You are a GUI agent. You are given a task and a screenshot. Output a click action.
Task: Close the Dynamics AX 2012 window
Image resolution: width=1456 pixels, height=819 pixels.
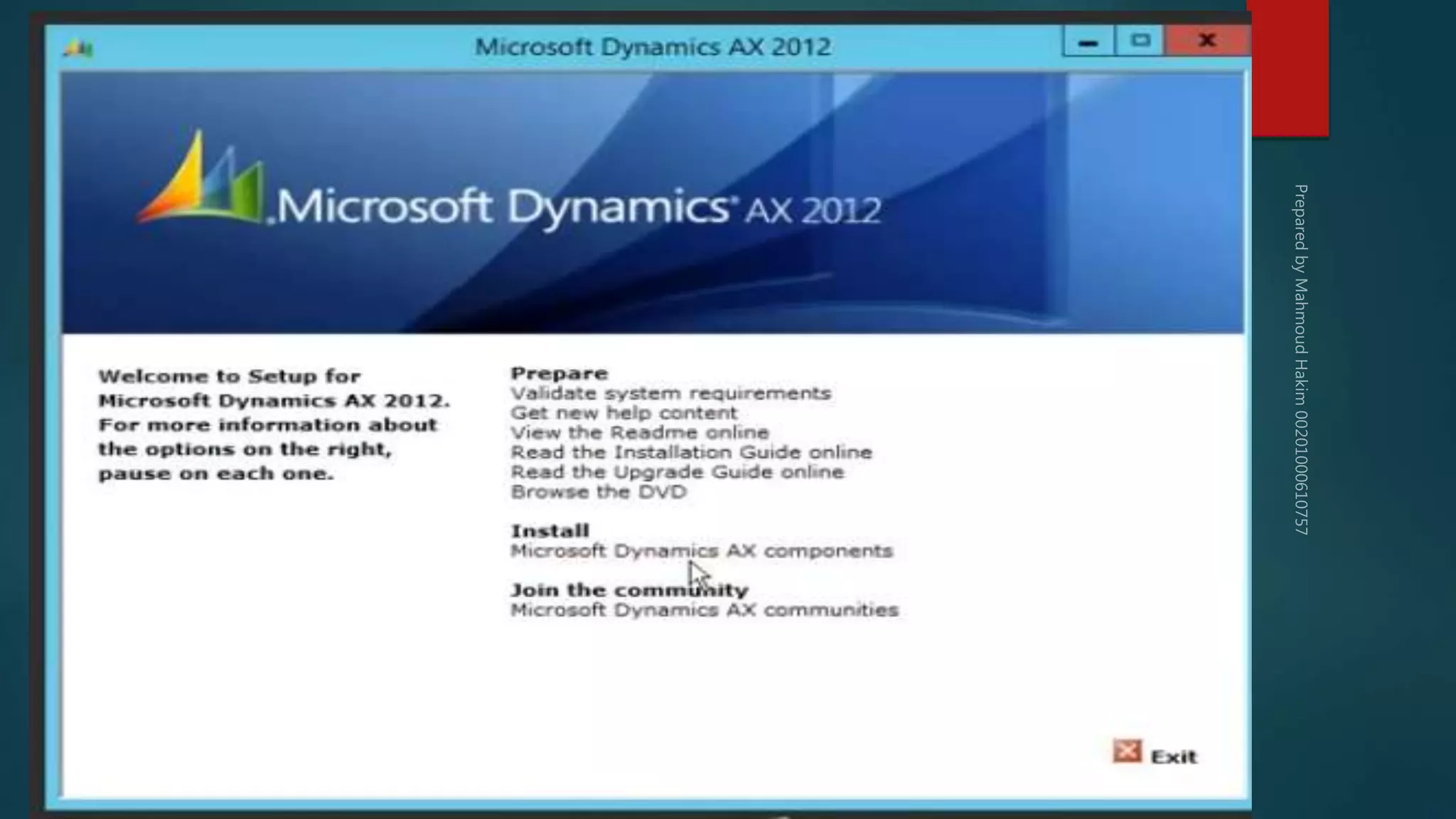click(1206, 41)
